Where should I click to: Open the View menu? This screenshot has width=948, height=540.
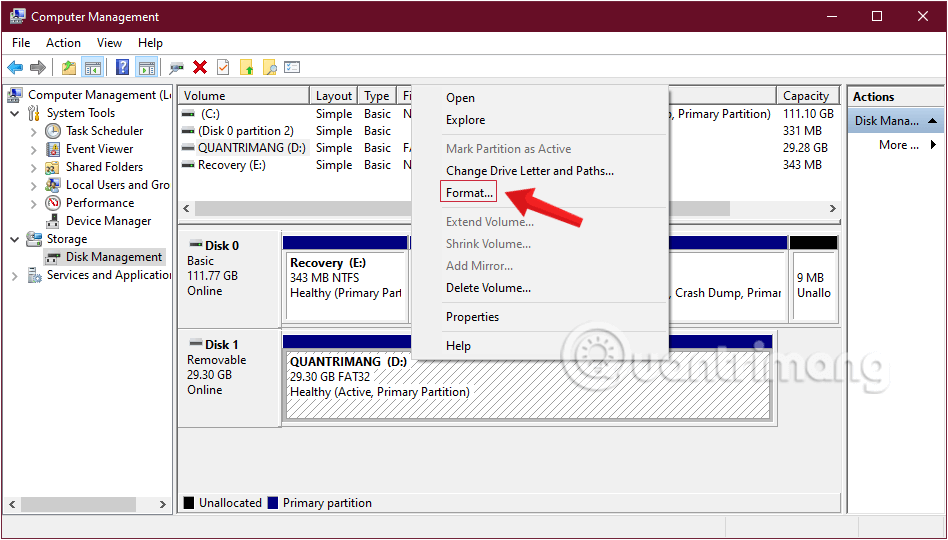[109, 43]
